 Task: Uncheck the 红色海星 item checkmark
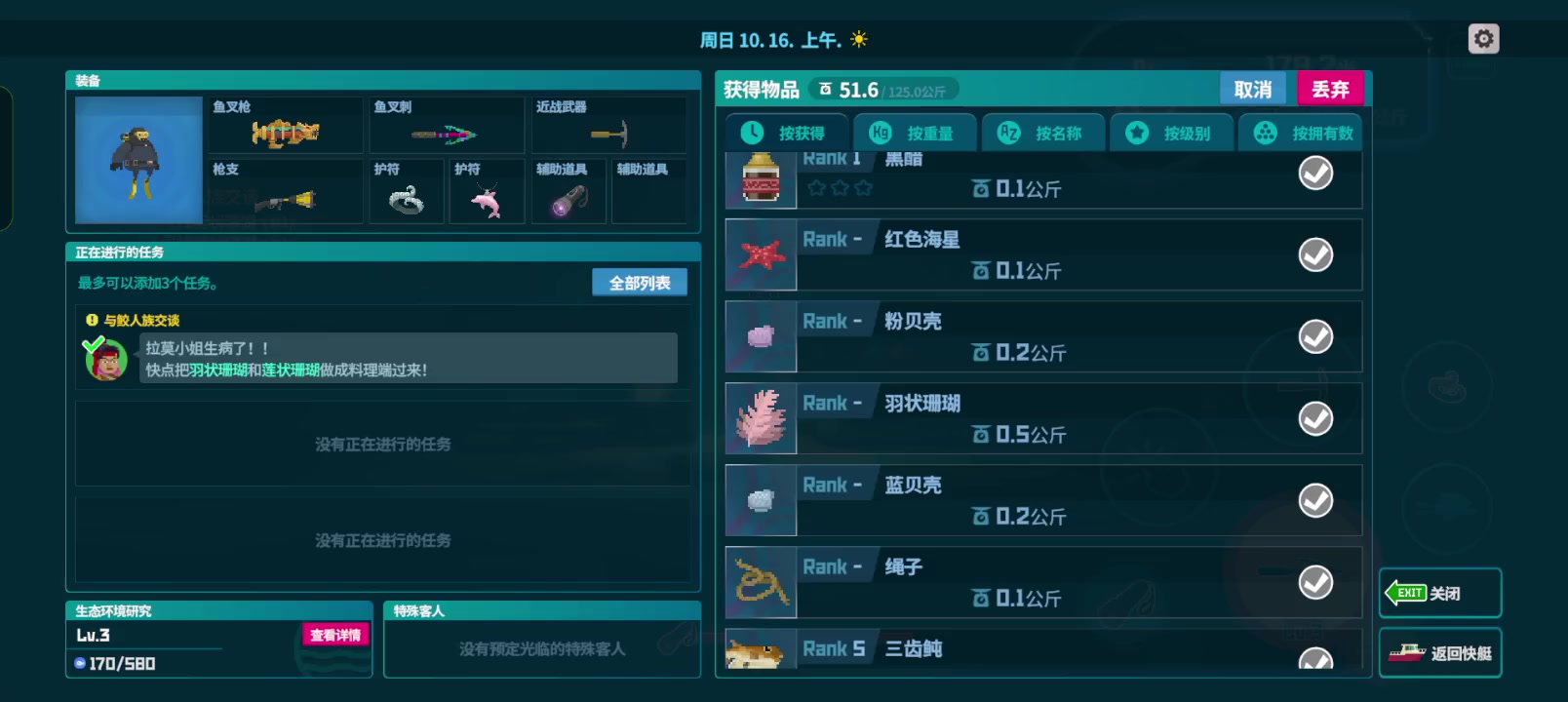[x=1315, y=254]
